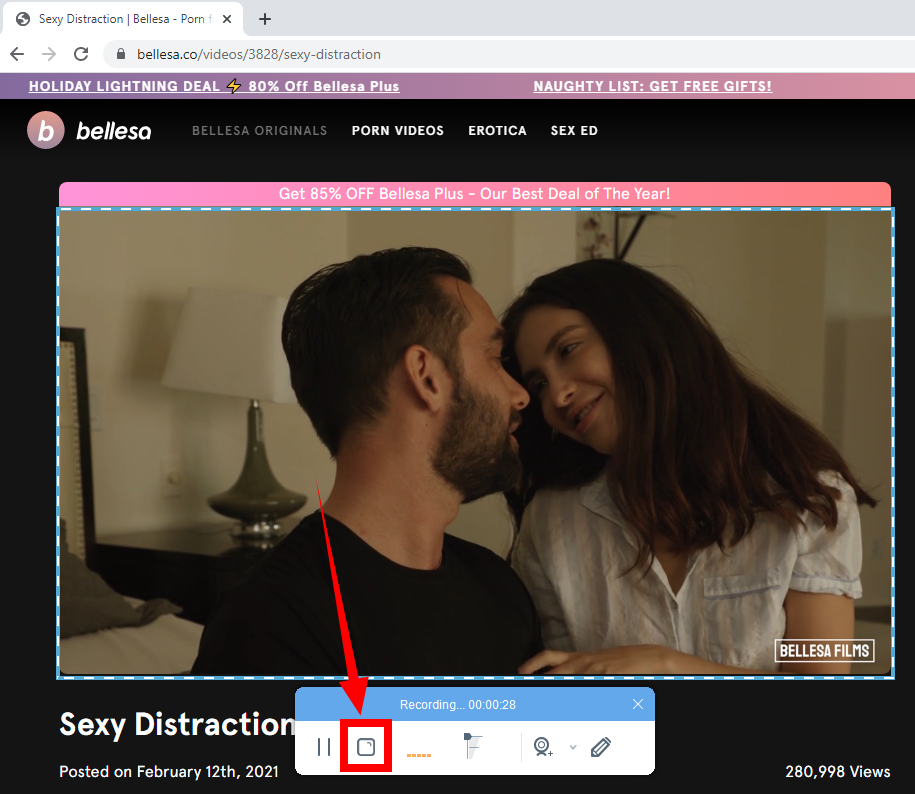915x794 pixels.
Task: Click the posted date February 12th, 2021
Action: pyautogui.click(x=169, y=772)
